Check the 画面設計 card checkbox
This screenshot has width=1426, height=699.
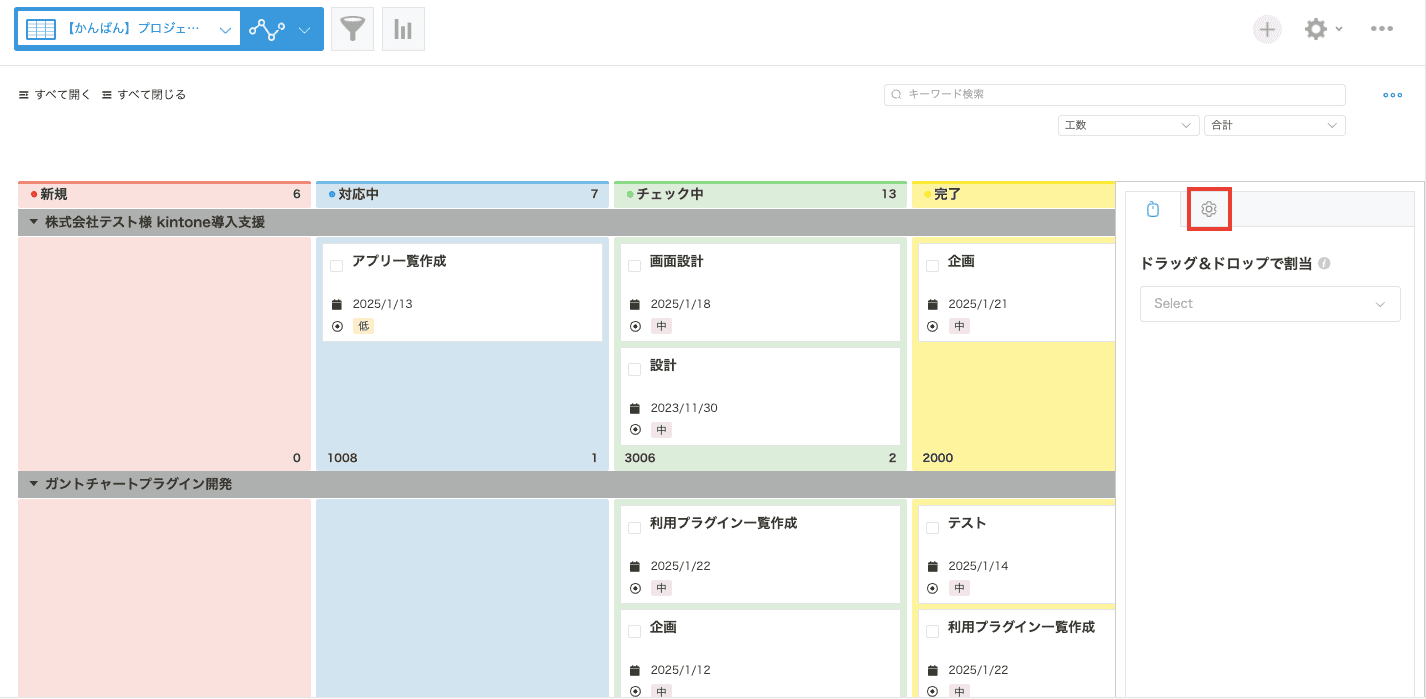click(x=634, y=266)
